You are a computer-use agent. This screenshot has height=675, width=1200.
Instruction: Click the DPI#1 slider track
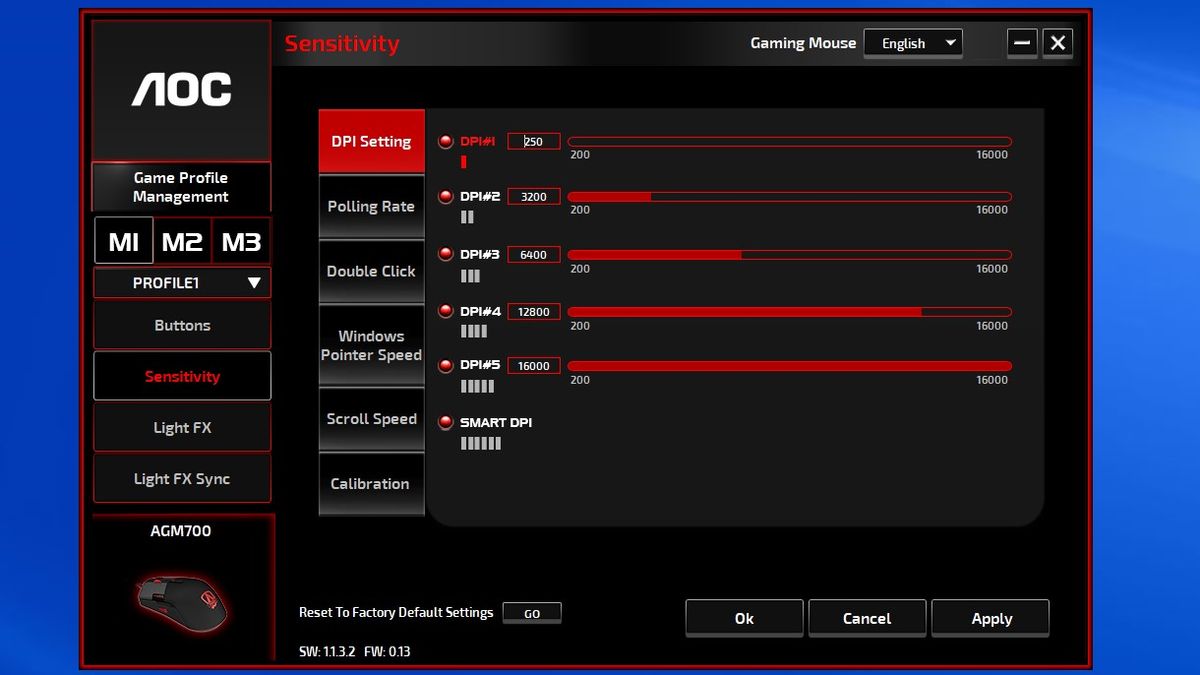[790, 142]
